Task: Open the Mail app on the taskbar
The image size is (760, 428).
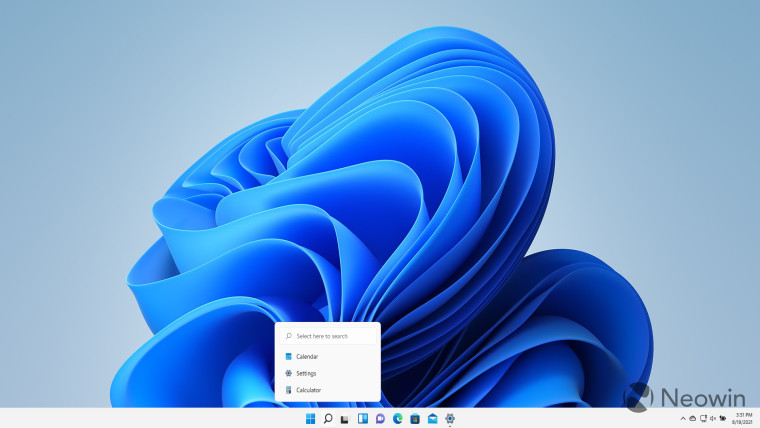Action: (x=432, y=418)
